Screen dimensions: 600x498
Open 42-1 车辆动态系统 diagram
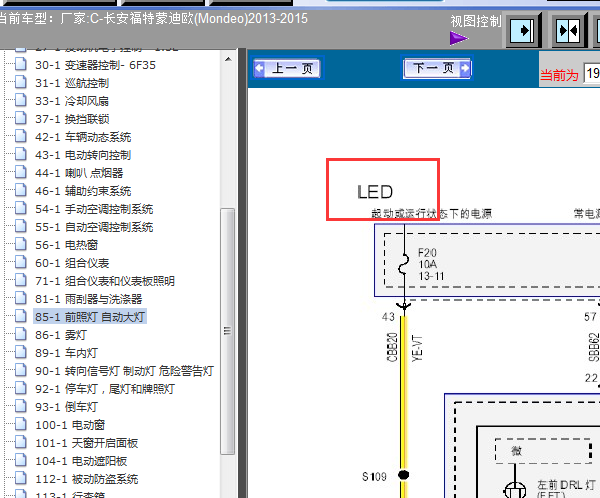pos(83,137)
